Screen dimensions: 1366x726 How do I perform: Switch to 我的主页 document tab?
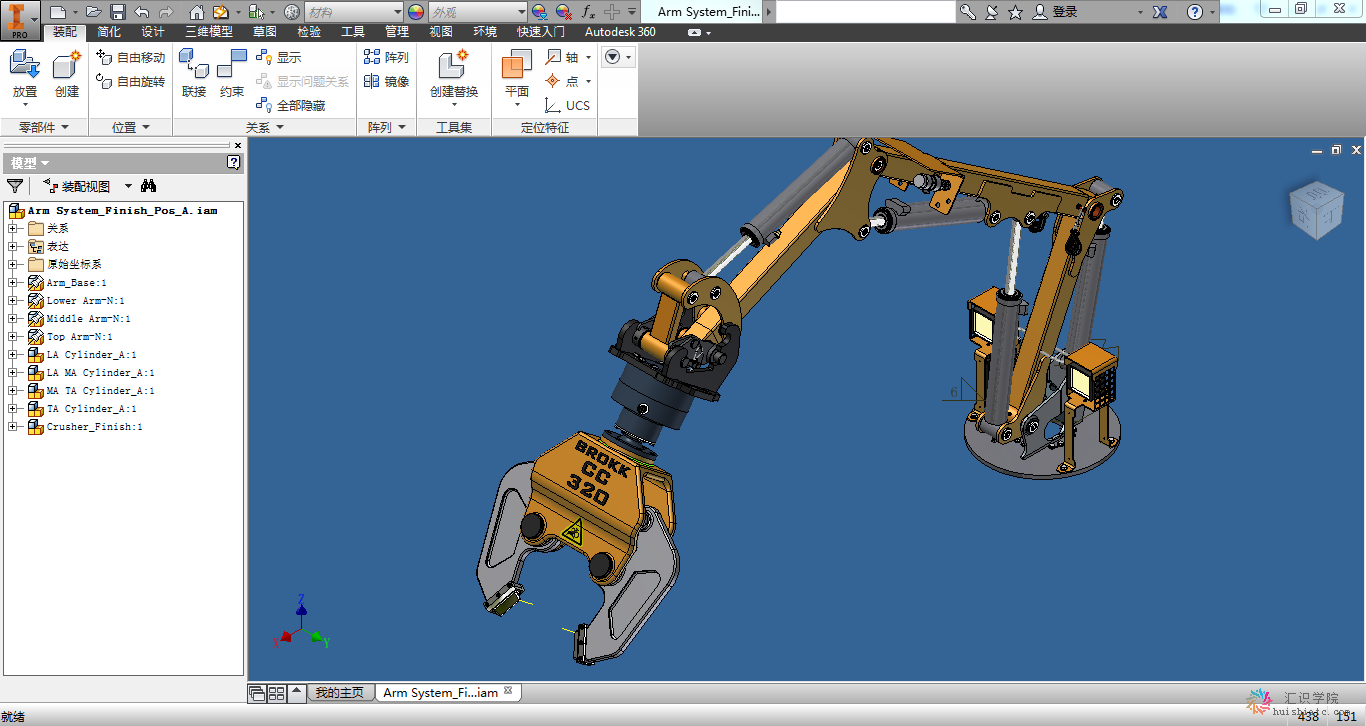(x=339, y=693)
